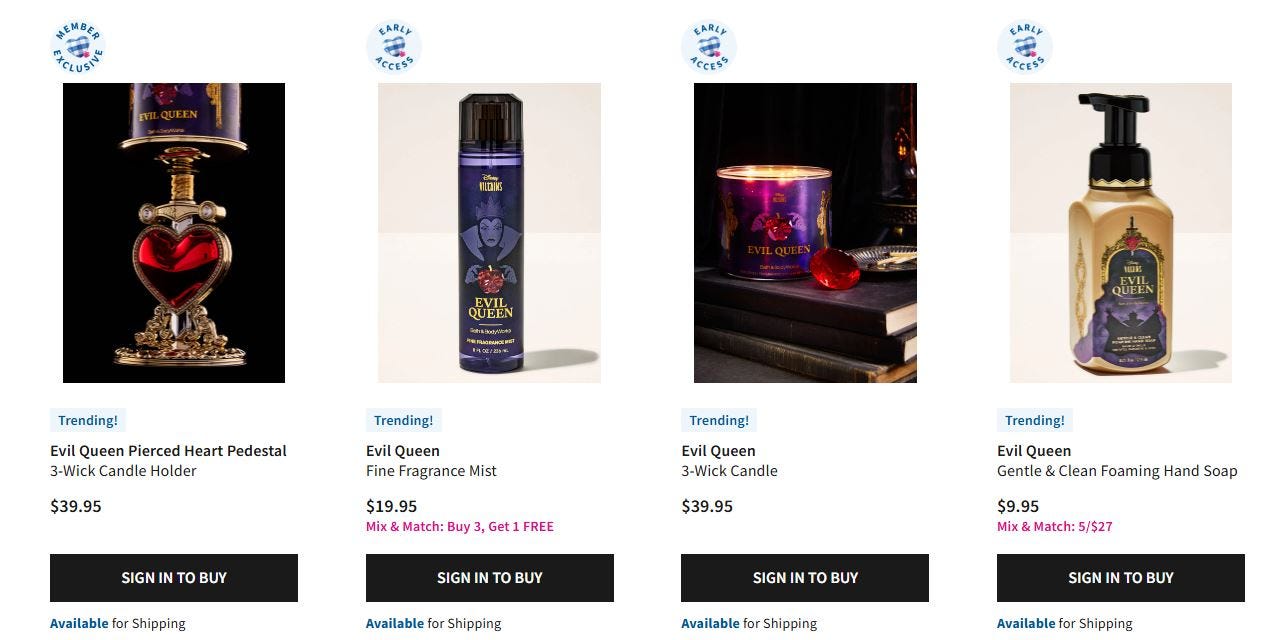Sign in to buy the Fine Fragrance Mist
1262x640 pixels.
(490, 578)
